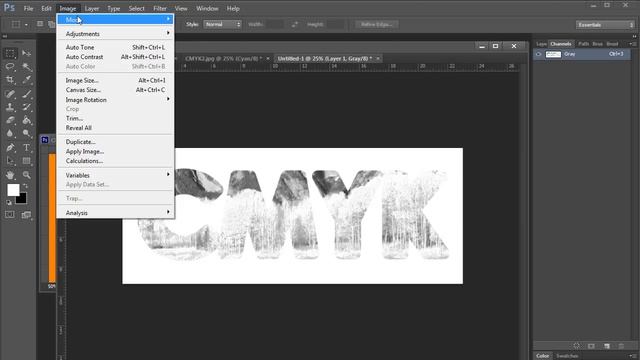
Task: Select the Pen tool
Action: pos(10,147)
